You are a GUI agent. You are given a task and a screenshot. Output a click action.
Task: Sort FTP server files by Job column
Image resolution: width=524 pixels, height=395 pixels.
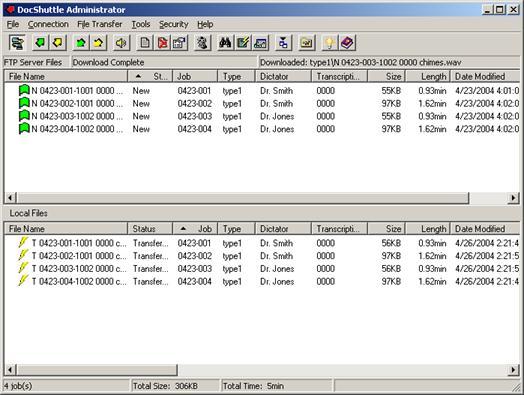click(x=195, y=77)
